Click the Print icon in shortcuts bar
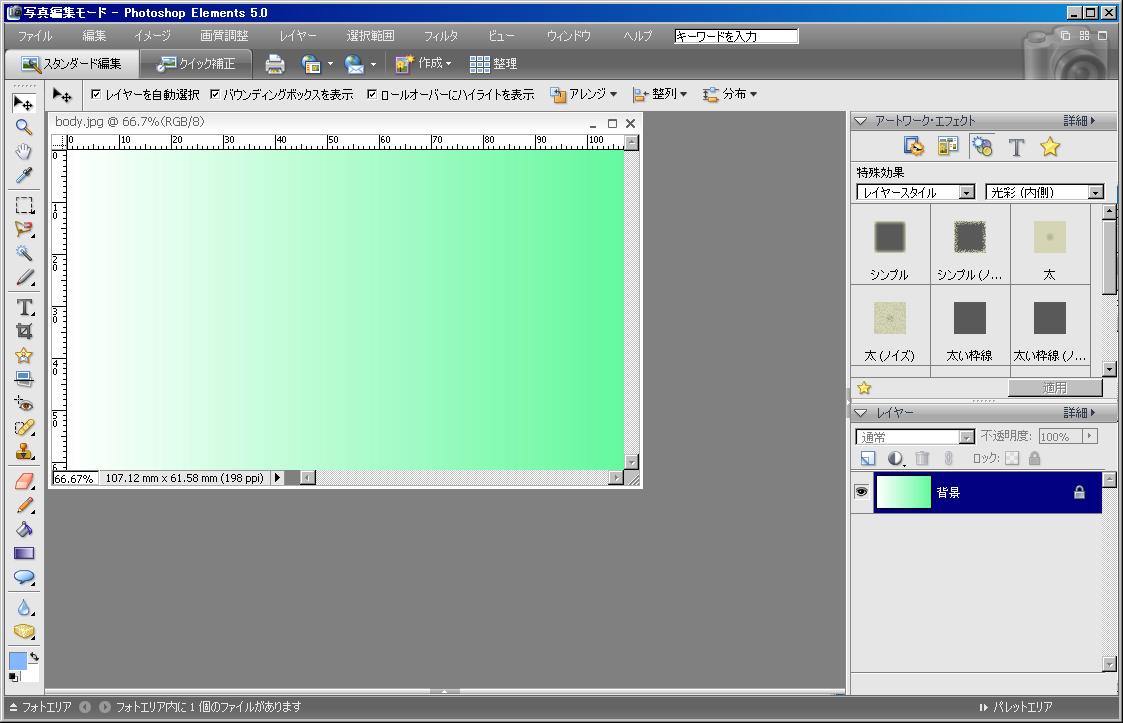This screenshot has width=1123, height=723. tap(275, 64)
